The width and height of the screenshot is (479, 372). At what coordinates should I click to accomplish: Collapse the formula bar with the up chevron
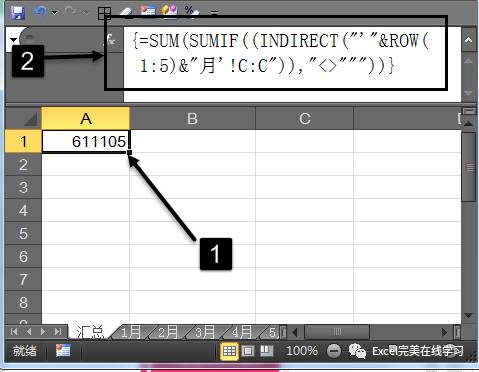click(x=468, y=40)
